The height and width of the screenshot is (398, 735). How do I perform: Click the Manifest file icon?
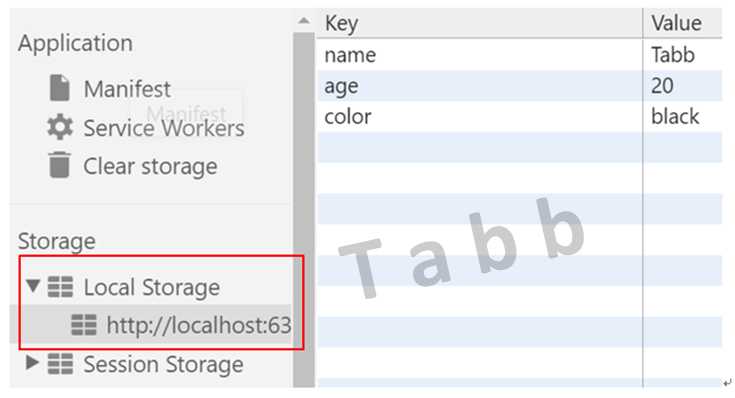pyautogui.click(x=60, y=88)
